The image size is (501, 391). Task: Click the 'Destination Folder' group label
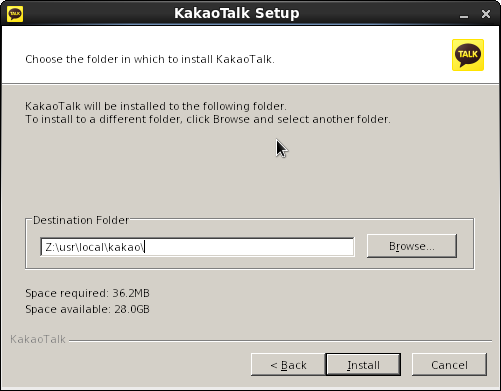[x=81, y=220]
